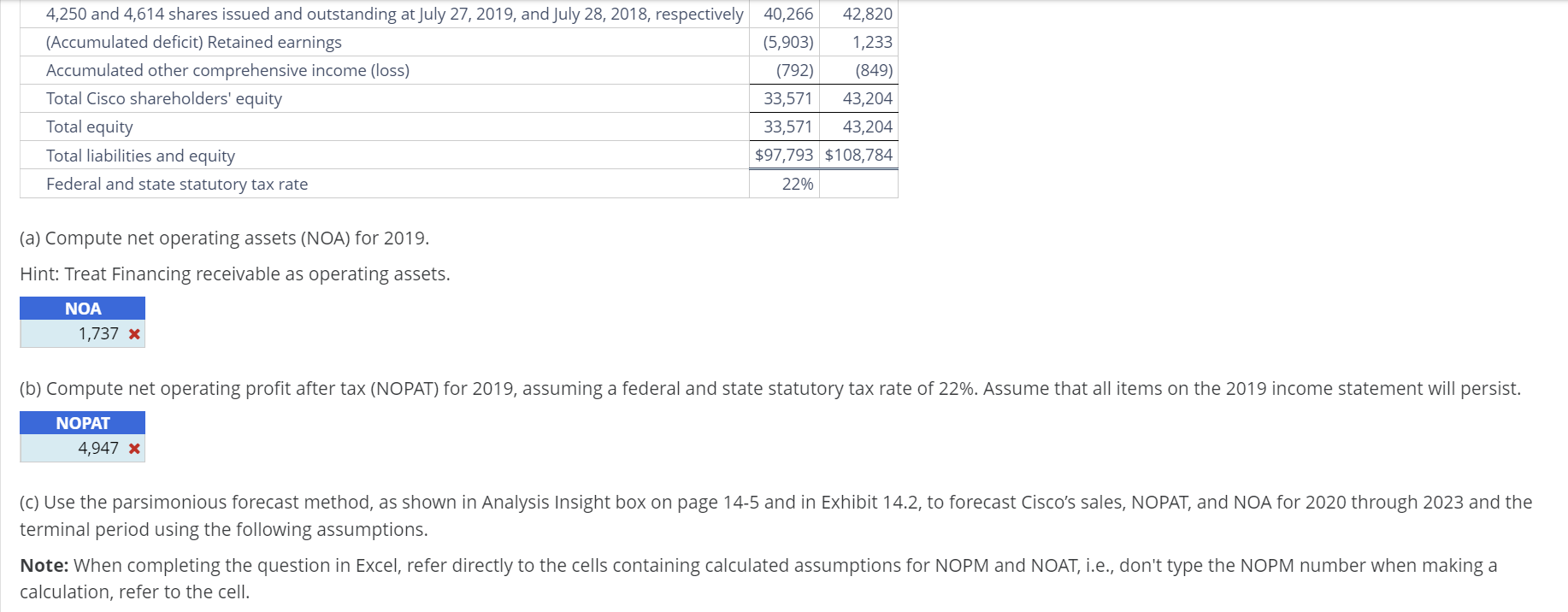This screenshot has height=612, width=1568.
Task: Click (Accumulated deficit) Retained earnings label
Action: [194, 42]
